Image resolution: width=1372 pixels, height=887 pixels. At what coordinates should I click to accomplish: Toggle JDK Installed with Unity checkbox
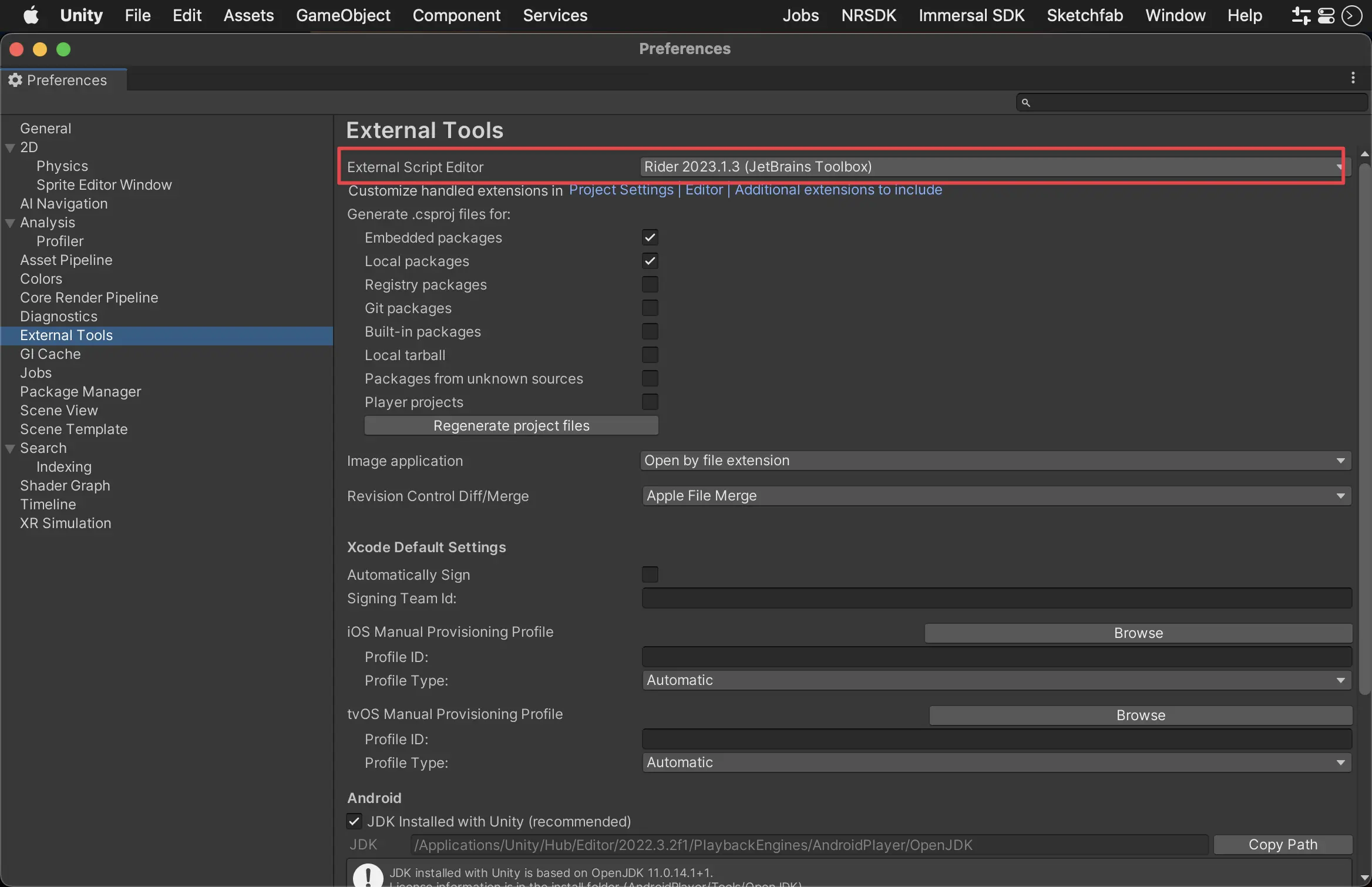pos(354,821)
